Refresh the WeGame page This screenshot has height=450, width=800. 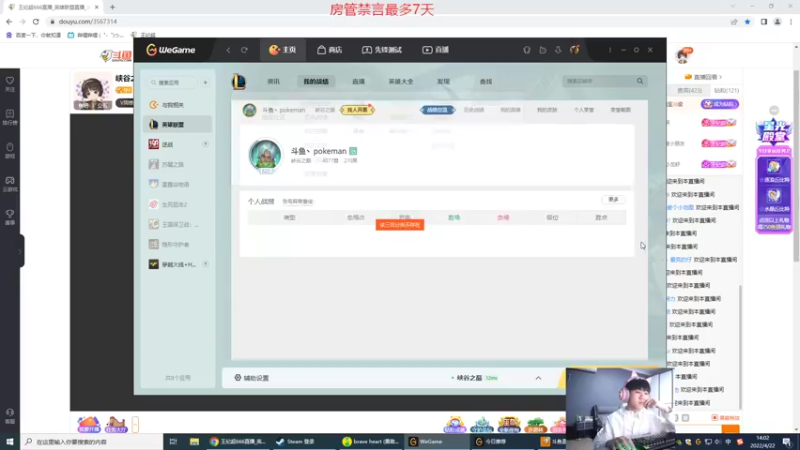tap(244, 50)
